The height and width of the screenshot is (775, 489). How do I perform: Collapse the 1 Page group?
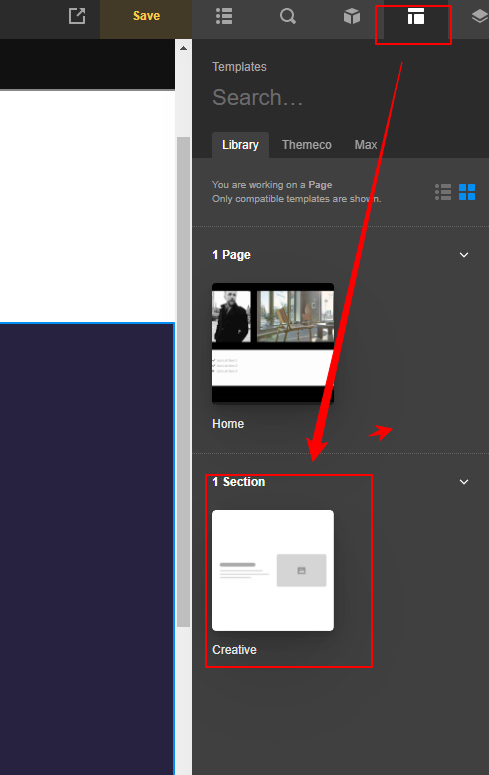[464, 255]
